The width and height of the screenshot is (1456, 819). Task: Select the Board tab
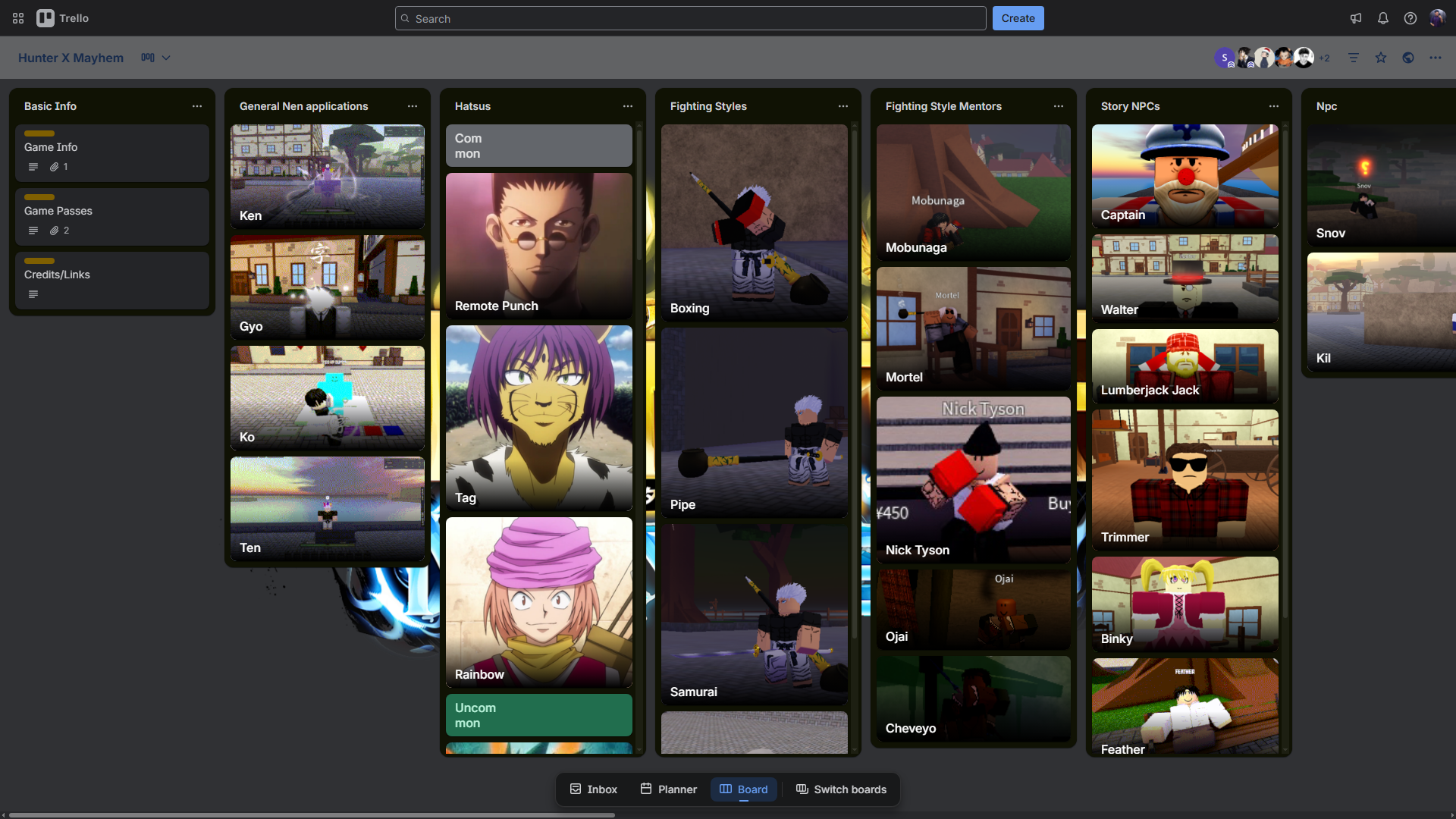[x=743, y=789]
